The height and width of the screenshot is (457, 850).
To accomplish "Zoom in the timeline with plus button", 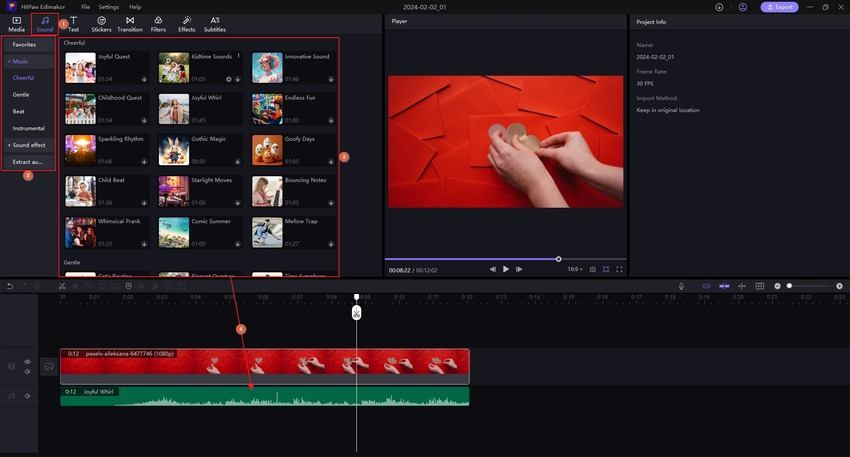I will (x=839, y=286).
